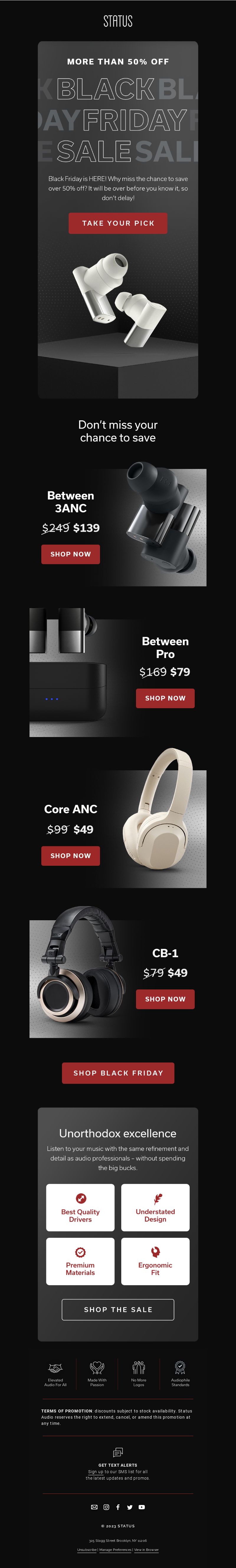Open the Facebook icon link

(118, 1507)
